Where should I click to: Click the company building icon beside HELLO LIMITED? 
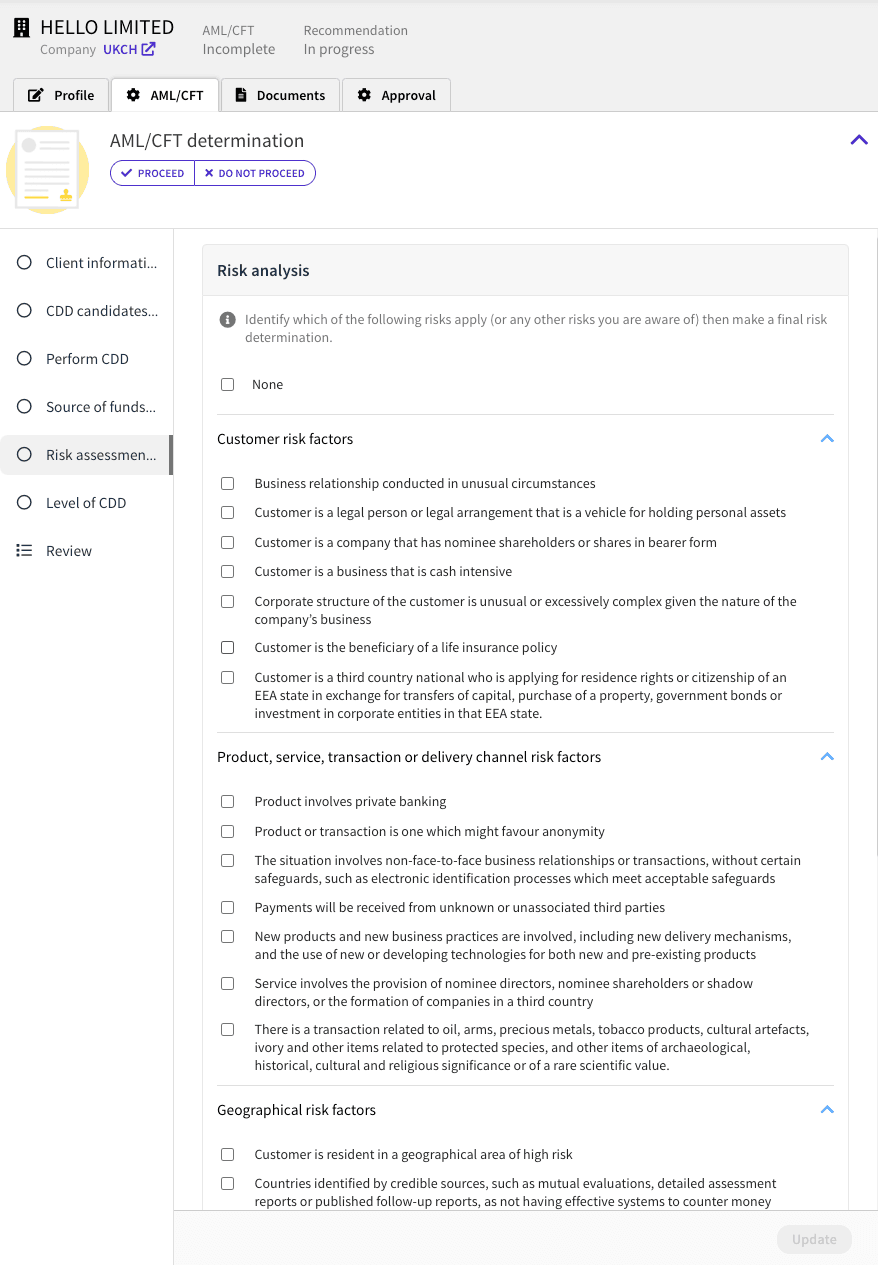tap(21, 28)
